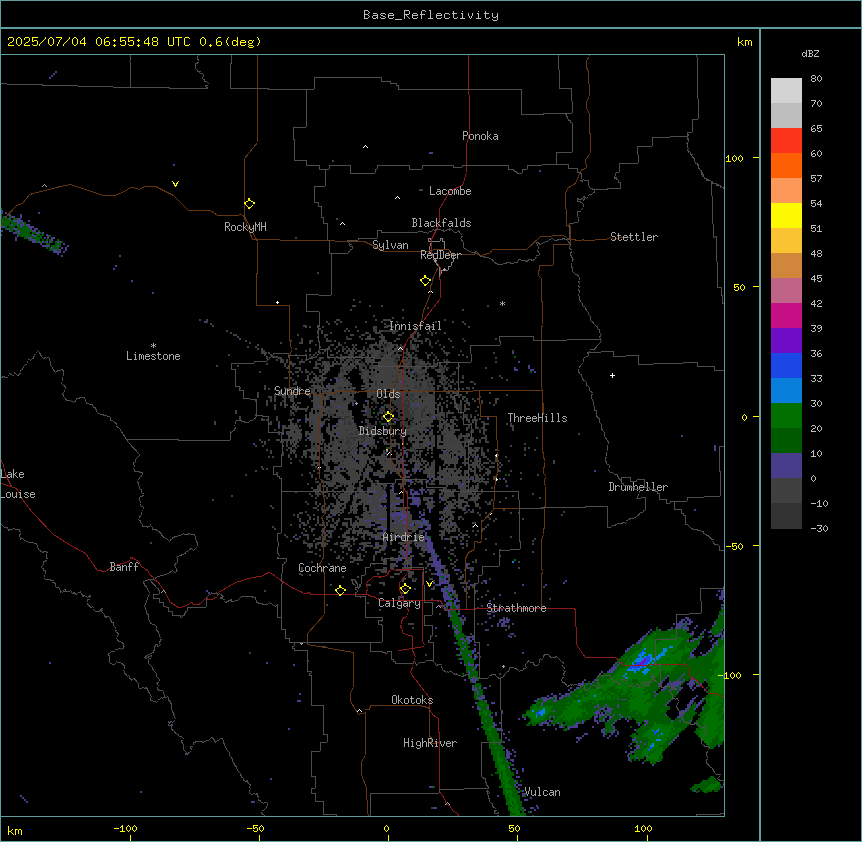
Task: Click the white asterisk marker east of Innisfail
Action: pyautogui.click(x=502, y=303)
